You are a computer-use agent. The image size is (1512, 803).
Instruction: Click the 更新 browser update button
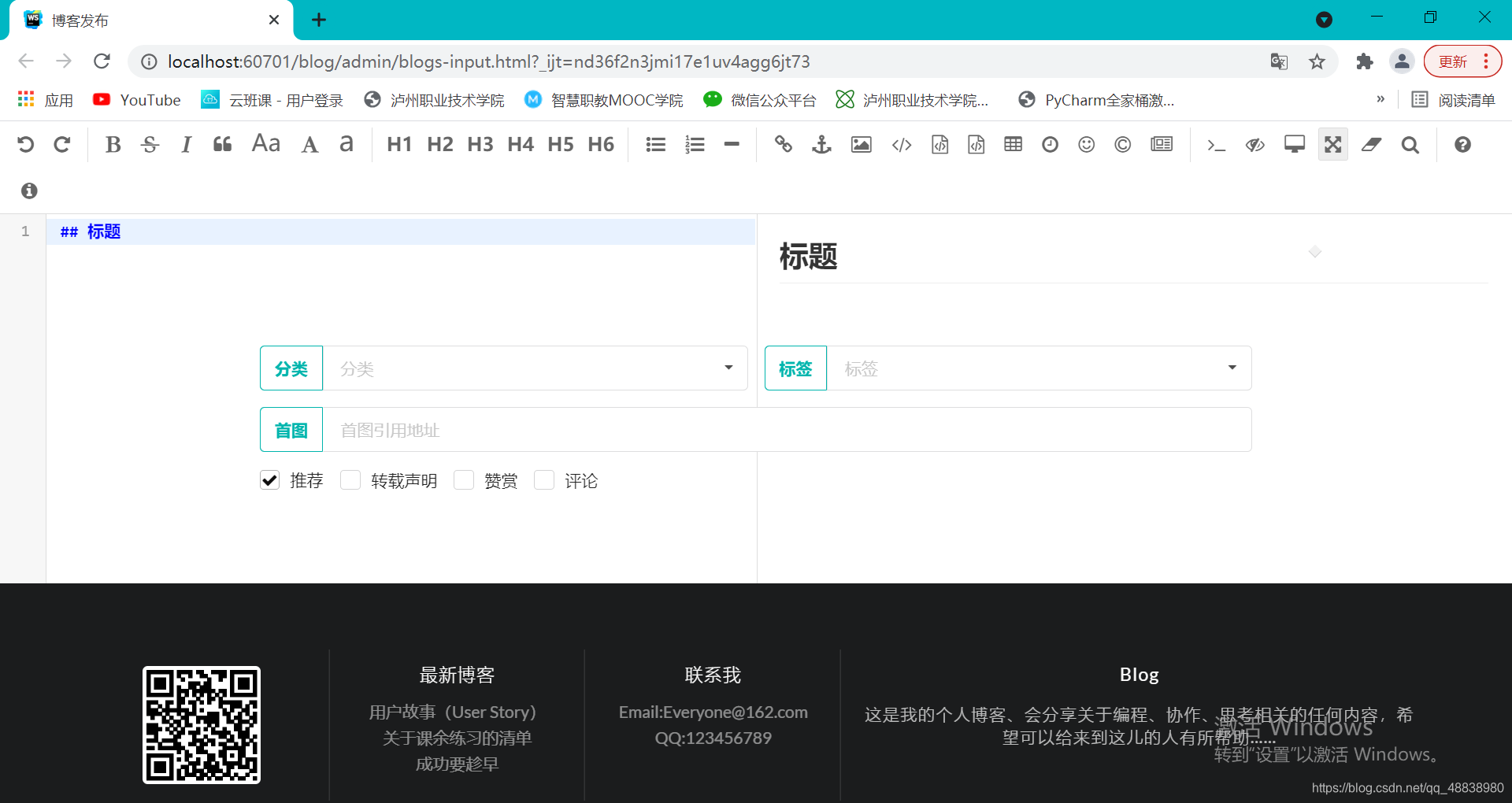tap(1453, 61)
